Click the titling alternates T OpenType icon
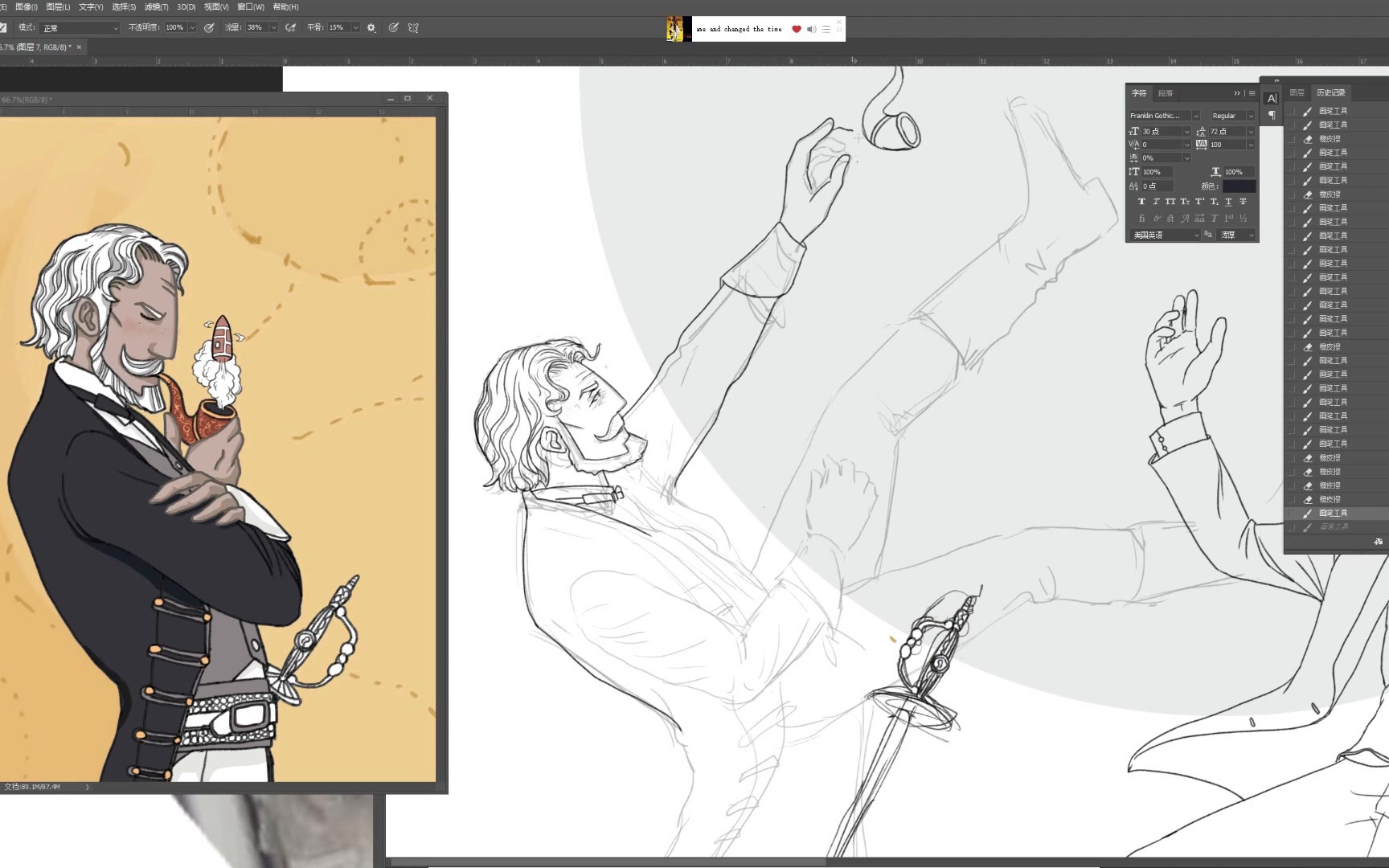The height and width of the screenshot is (868, 1389). (x=1214, y=218)
